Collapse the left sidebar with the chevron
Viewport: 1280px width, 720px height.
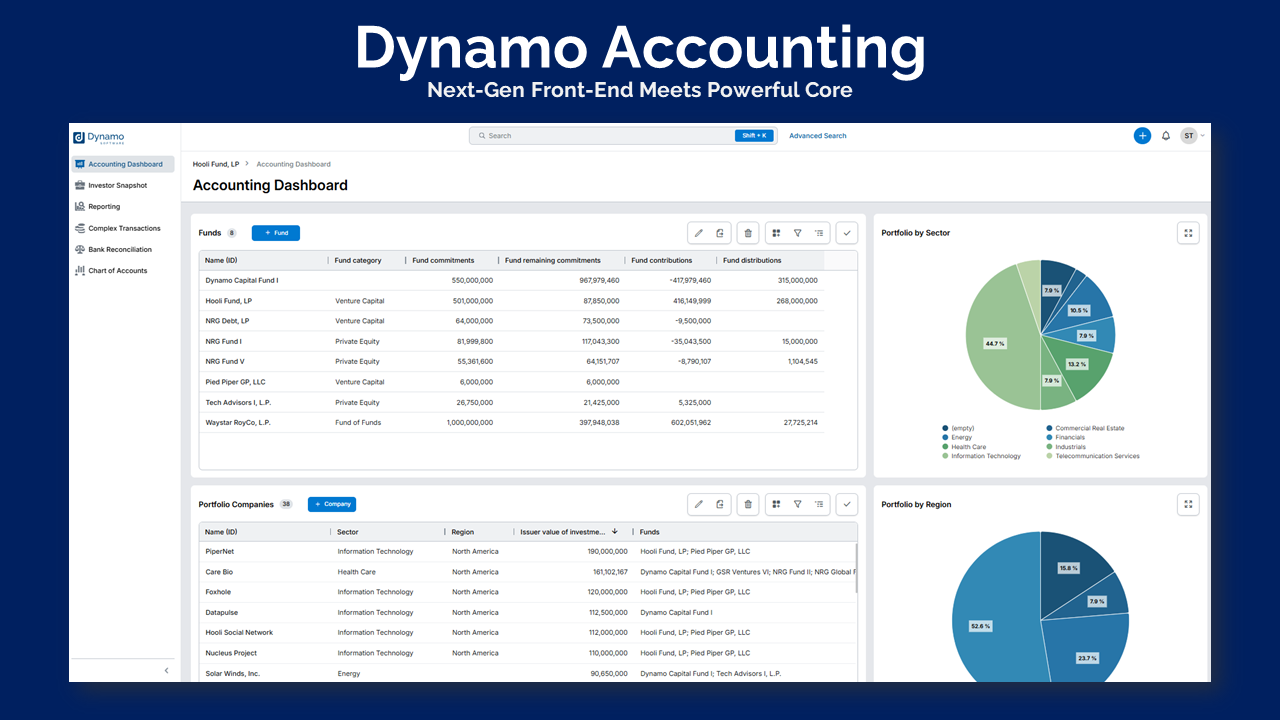point(166,670)
